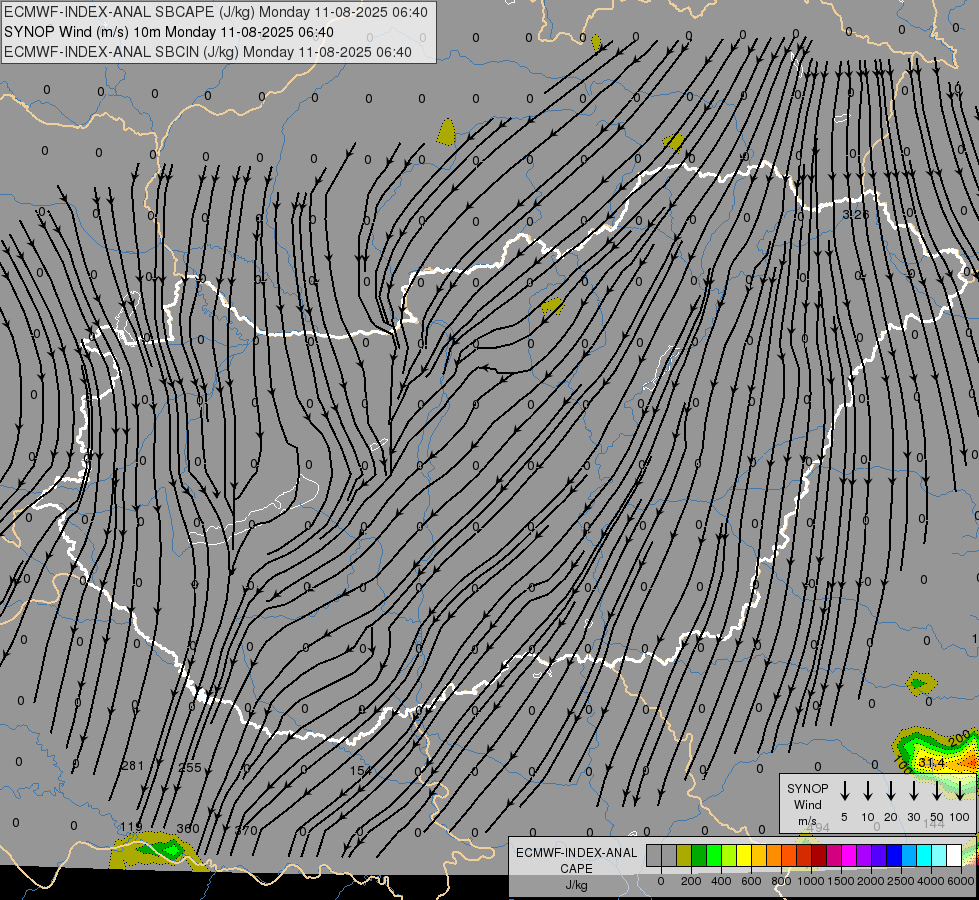Click the 370 value on the map
Image resolution: width=979 pixels, height=900 pixels.
246,831
